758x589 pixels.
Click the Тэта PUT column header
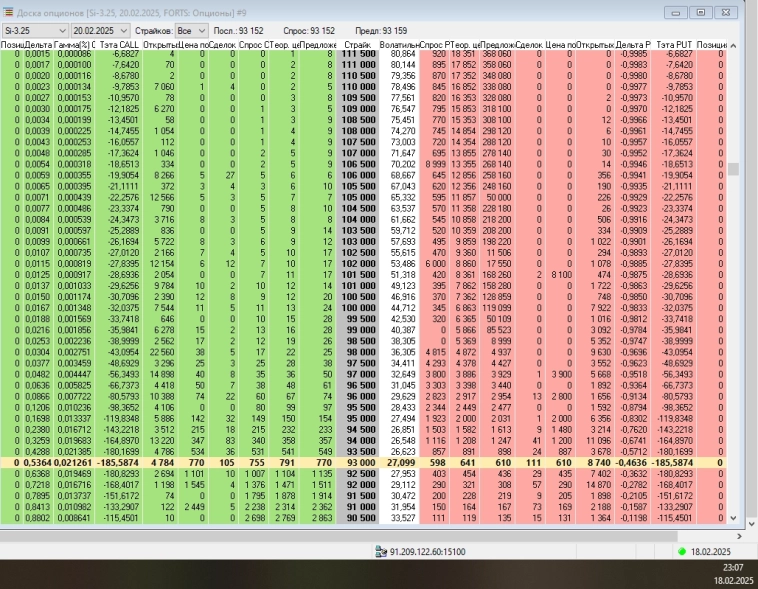675,46
